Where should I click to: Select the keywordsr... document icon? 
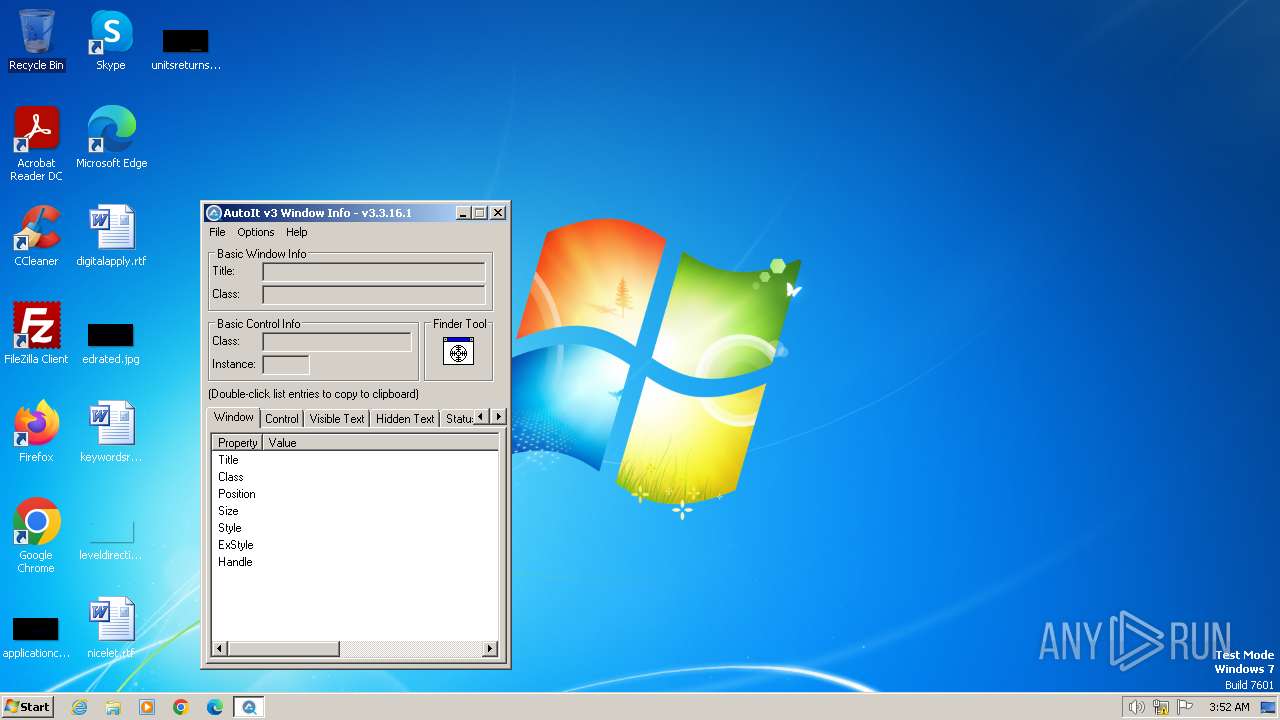(111, 431)
